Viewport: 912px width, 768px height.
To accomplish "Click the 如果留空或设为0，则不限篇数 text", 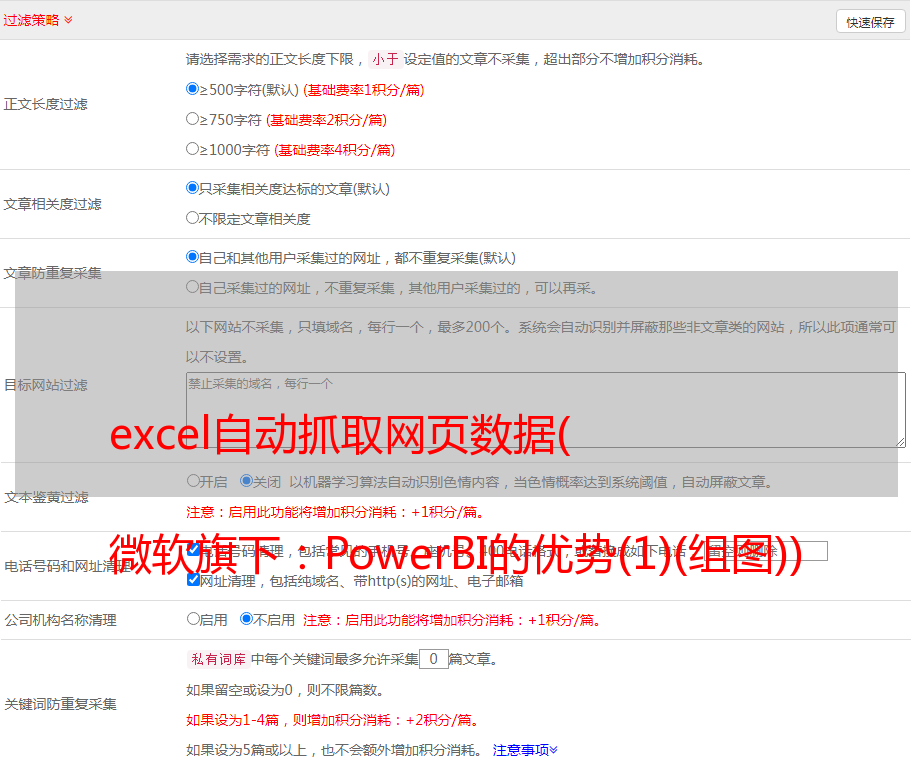I will point(285,690).
